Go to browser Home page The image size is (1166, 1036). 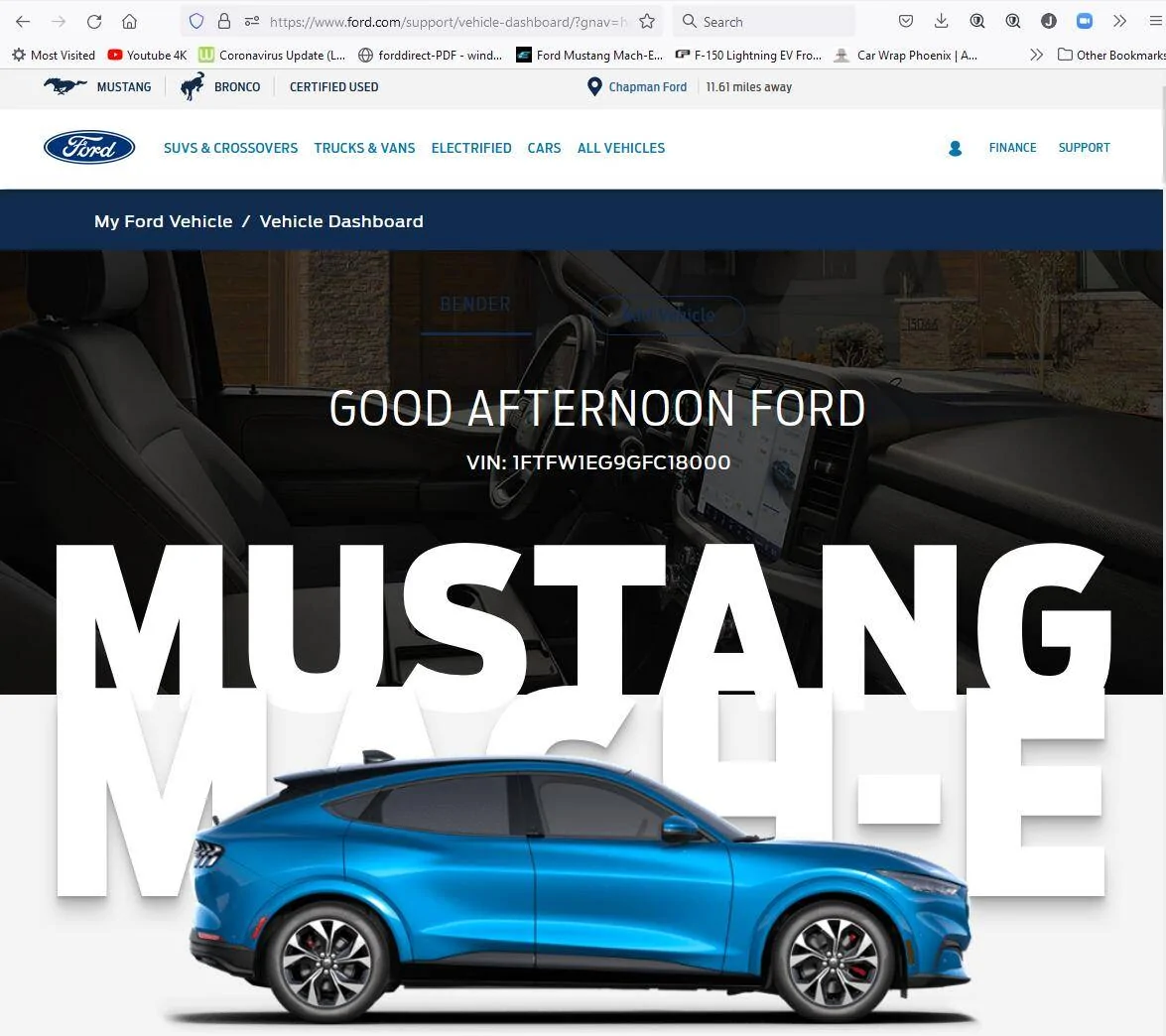point(129,22)
